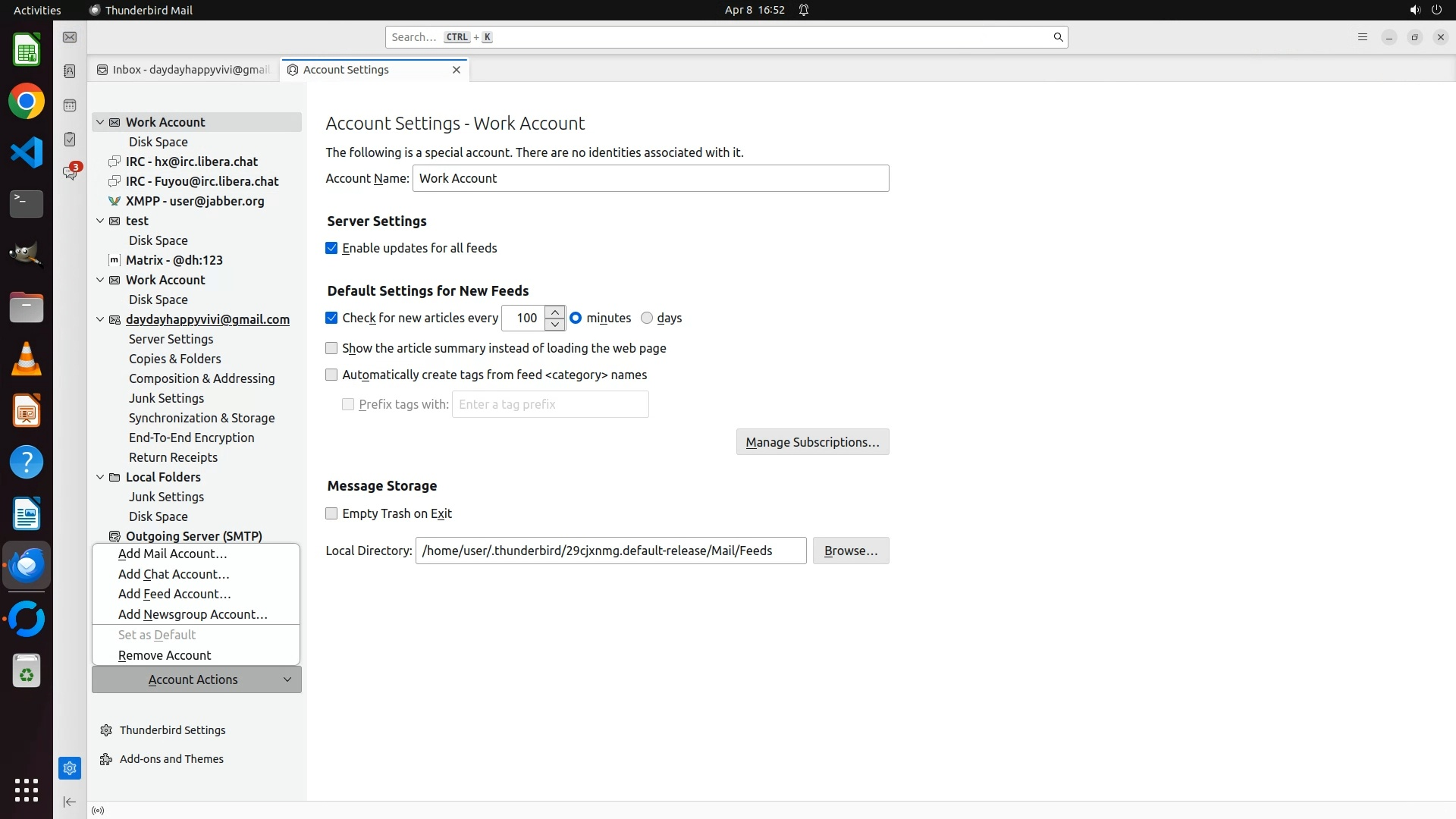Choose Add Feed Account menu entry
The image size is (1456, 819).
[174, 594]
